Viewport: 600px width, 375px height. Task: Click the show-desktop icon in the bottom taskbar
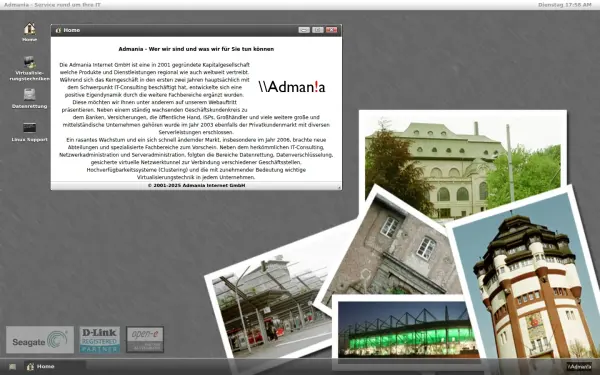[13, 367]
